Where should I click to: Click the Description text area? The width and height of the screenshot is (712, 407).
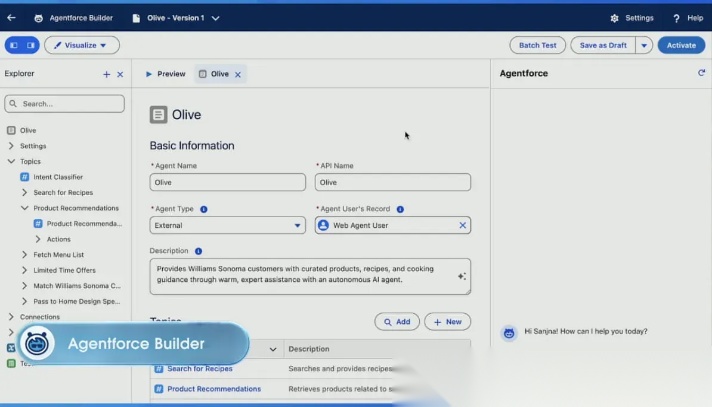tap(310, 277)
